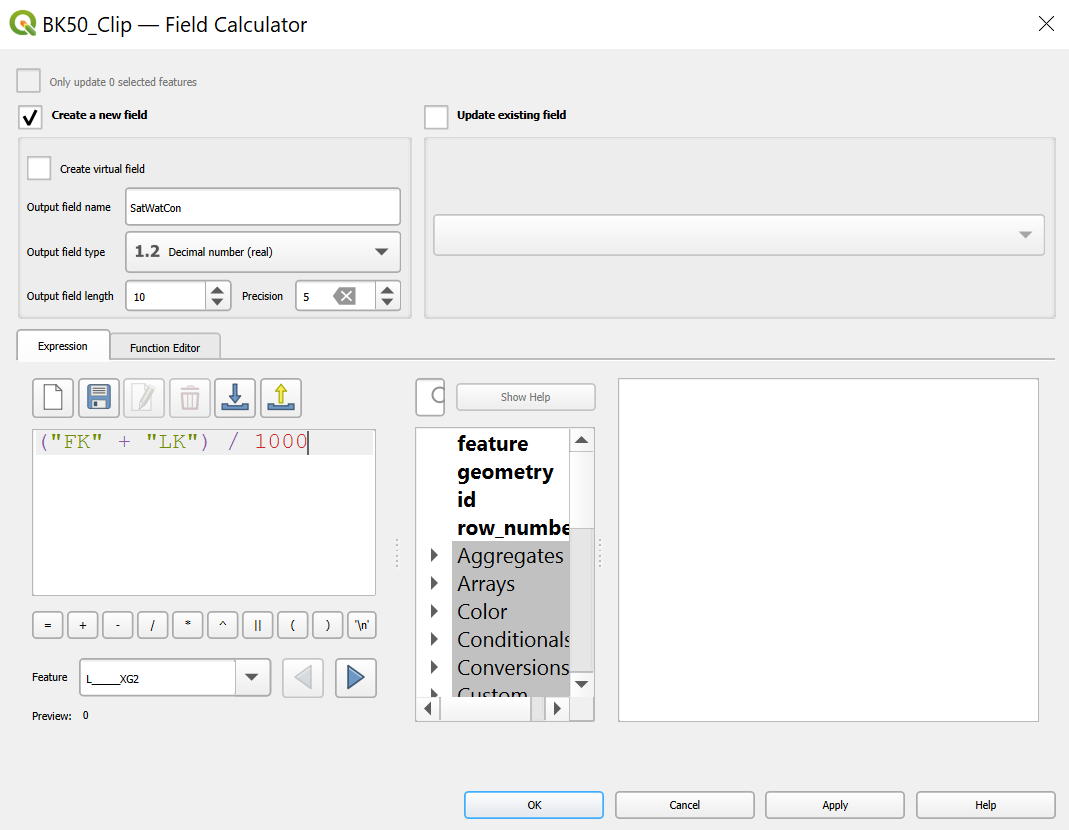1069x830 pixels.
Task: Select the 'geometry' item in function list
Action: pos(505,472)
